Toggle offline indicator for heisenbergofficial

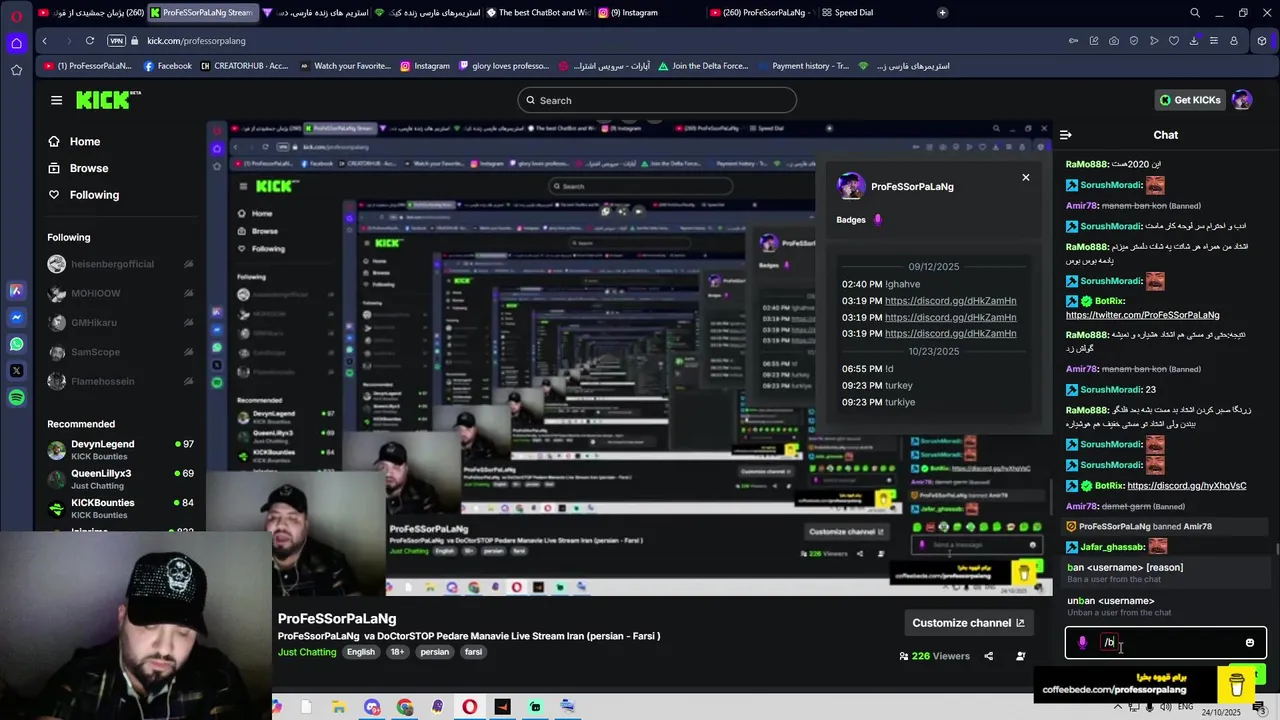point(188,264)
